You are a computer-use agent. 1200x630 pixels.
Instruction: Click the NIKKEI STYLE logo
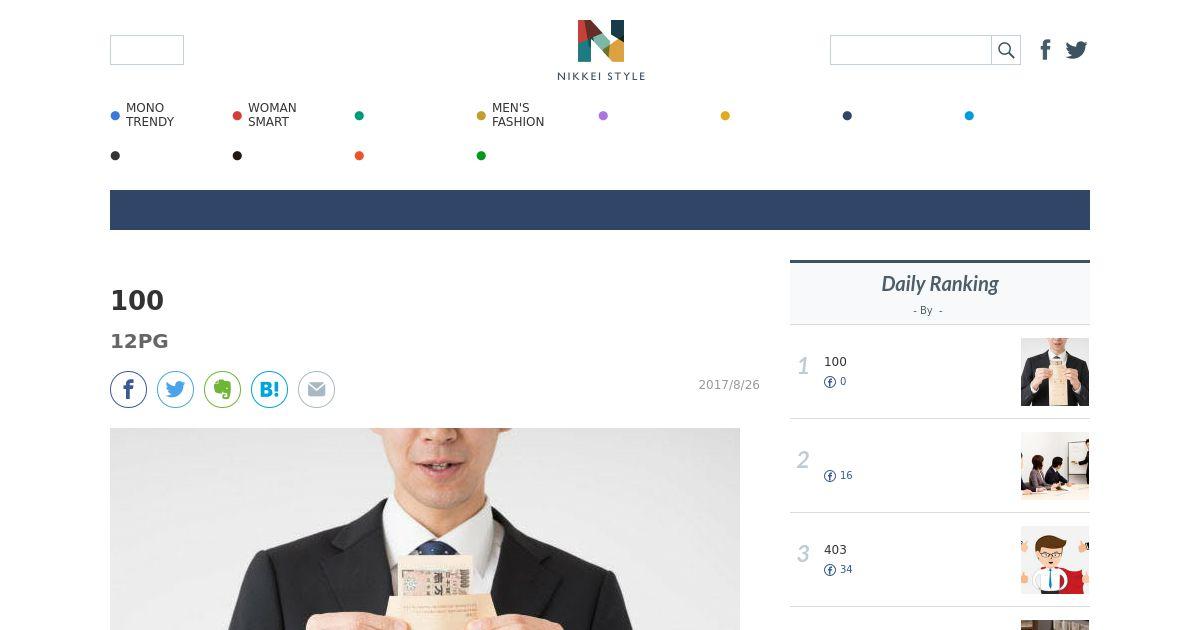[601, 50]
